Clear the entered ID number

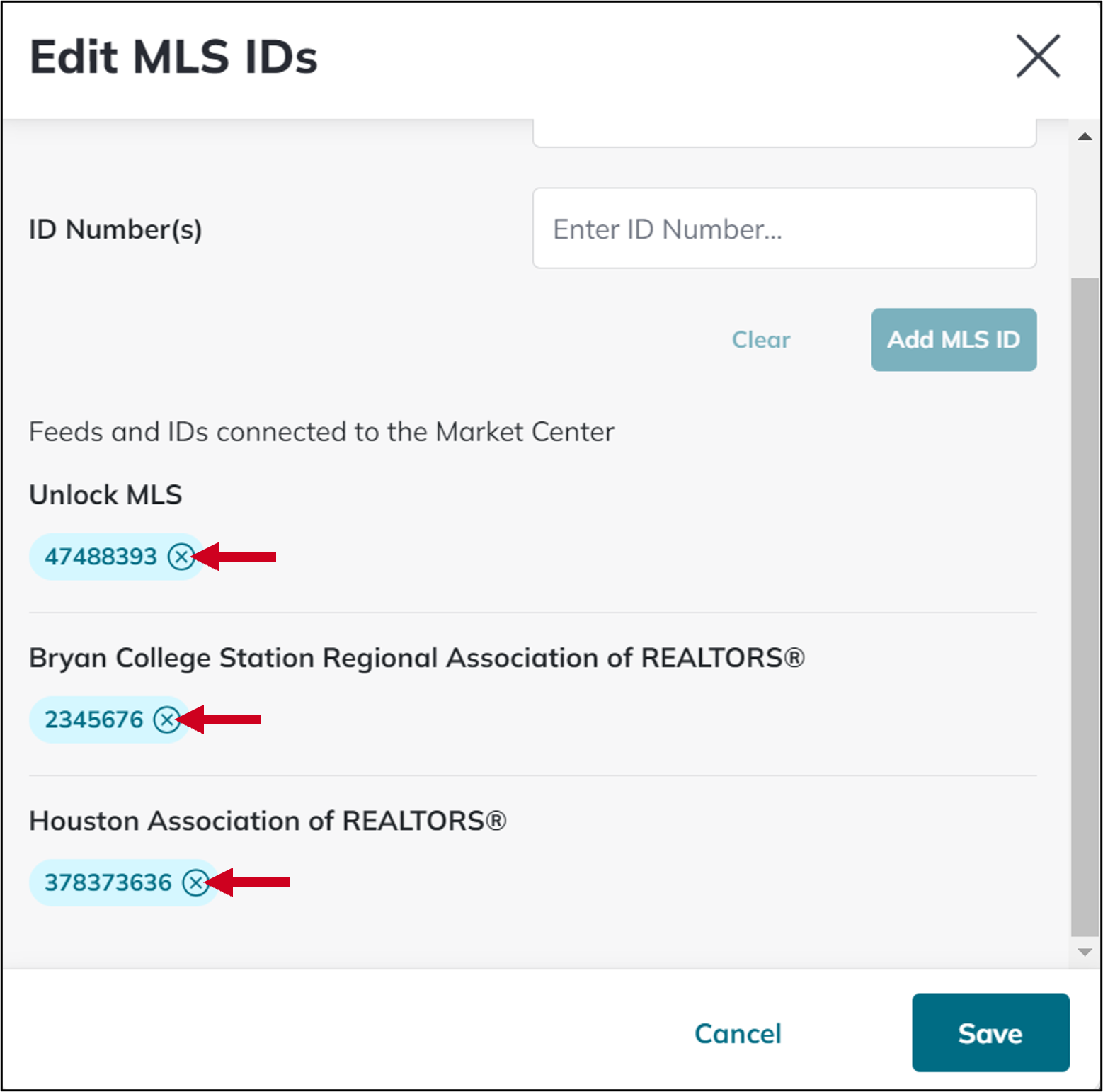point(760,340)
